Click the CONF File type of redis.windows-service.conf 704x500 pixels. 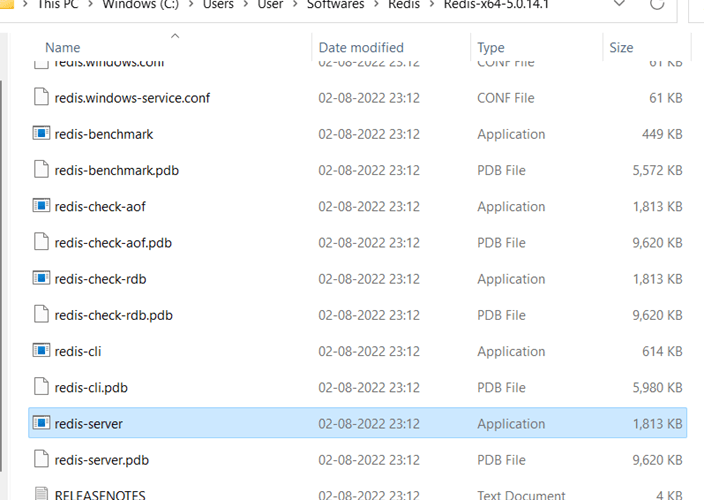click(506, 98)
